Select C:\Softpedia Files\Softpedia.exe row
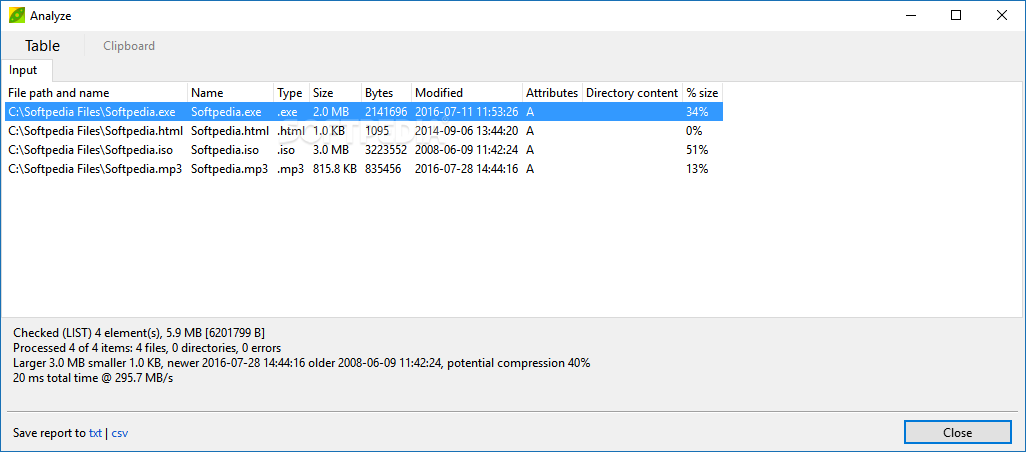1026x452 pixels. coord(364,112)
